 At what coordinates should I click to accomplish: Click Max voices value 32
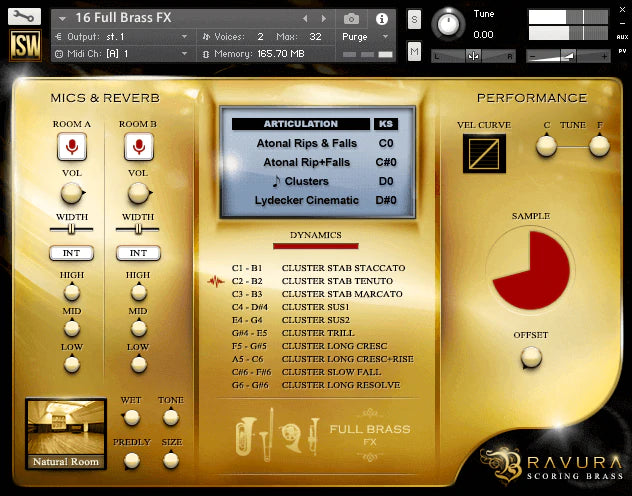(315, 37)
